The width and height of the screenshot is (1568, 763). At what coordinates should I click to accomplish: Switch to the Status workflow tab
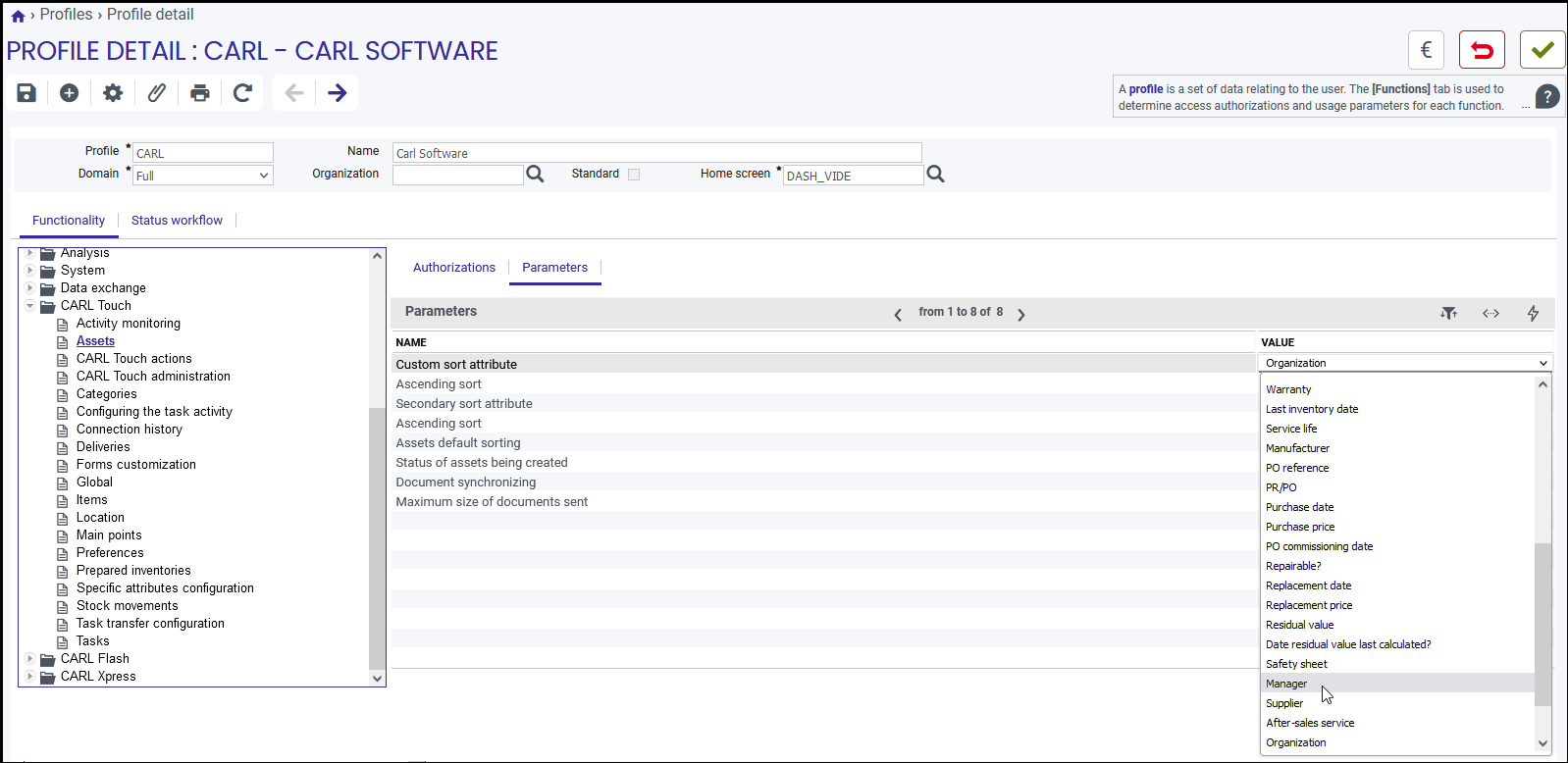pos(177,221)
